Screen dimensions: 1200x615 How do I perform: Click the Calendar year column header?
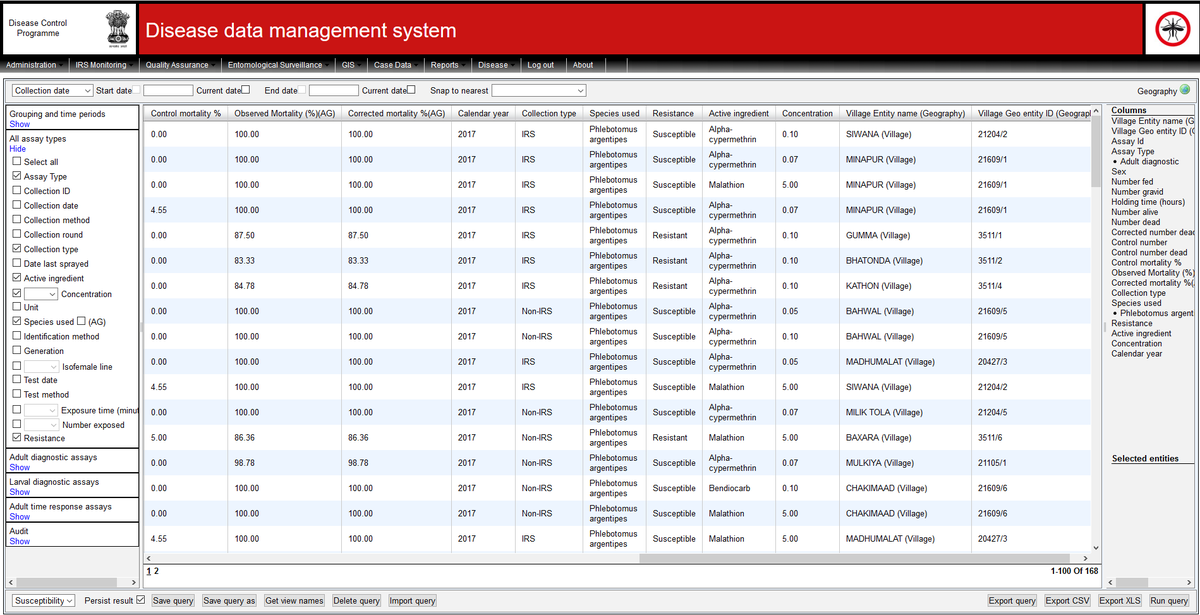[x=483, y=113]
